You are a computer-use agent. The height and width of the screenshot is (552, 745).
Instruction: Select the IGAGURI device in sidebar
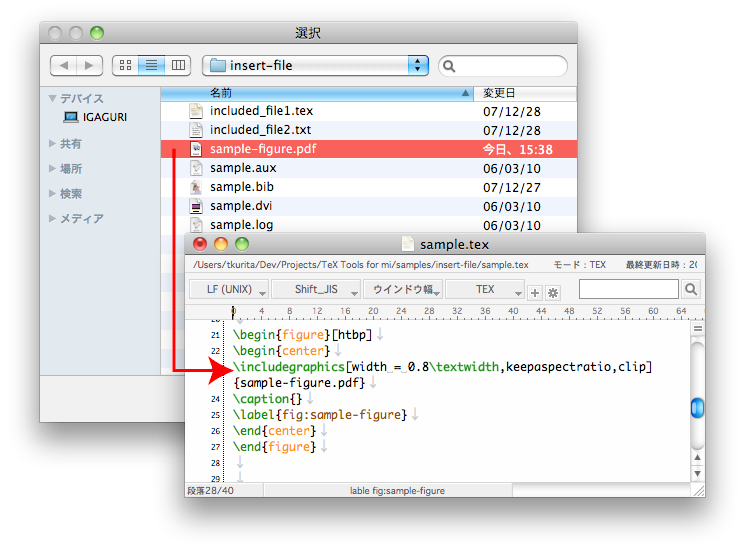tap(104, 117)
